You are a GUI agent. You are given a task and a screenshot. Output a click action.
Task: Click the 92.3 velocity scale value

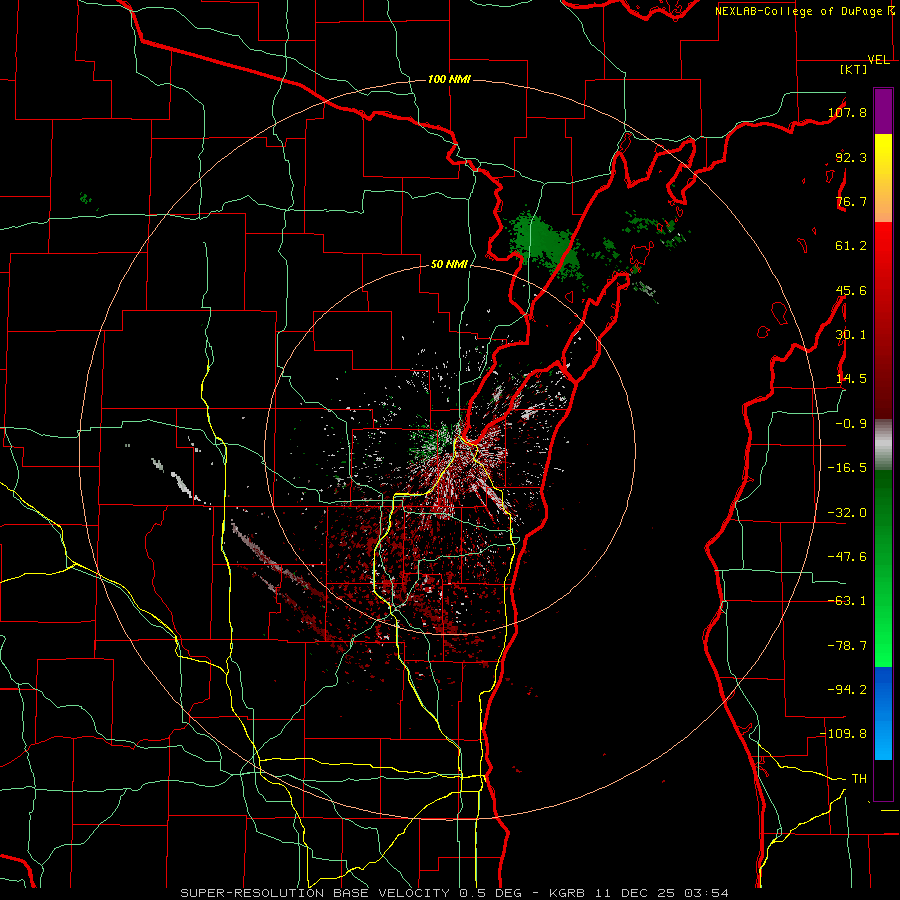pyautogui.click(x=851, y=157)
